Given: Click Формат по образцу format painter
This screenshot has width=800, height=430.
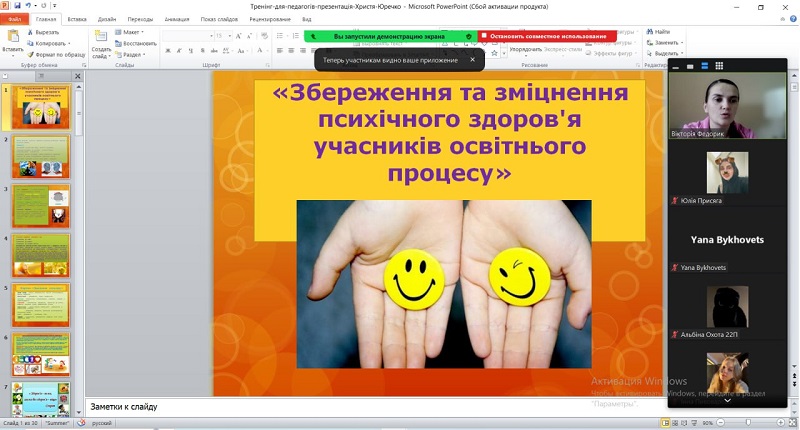Looking at the screenshot, I should click(x=56, y=54).
